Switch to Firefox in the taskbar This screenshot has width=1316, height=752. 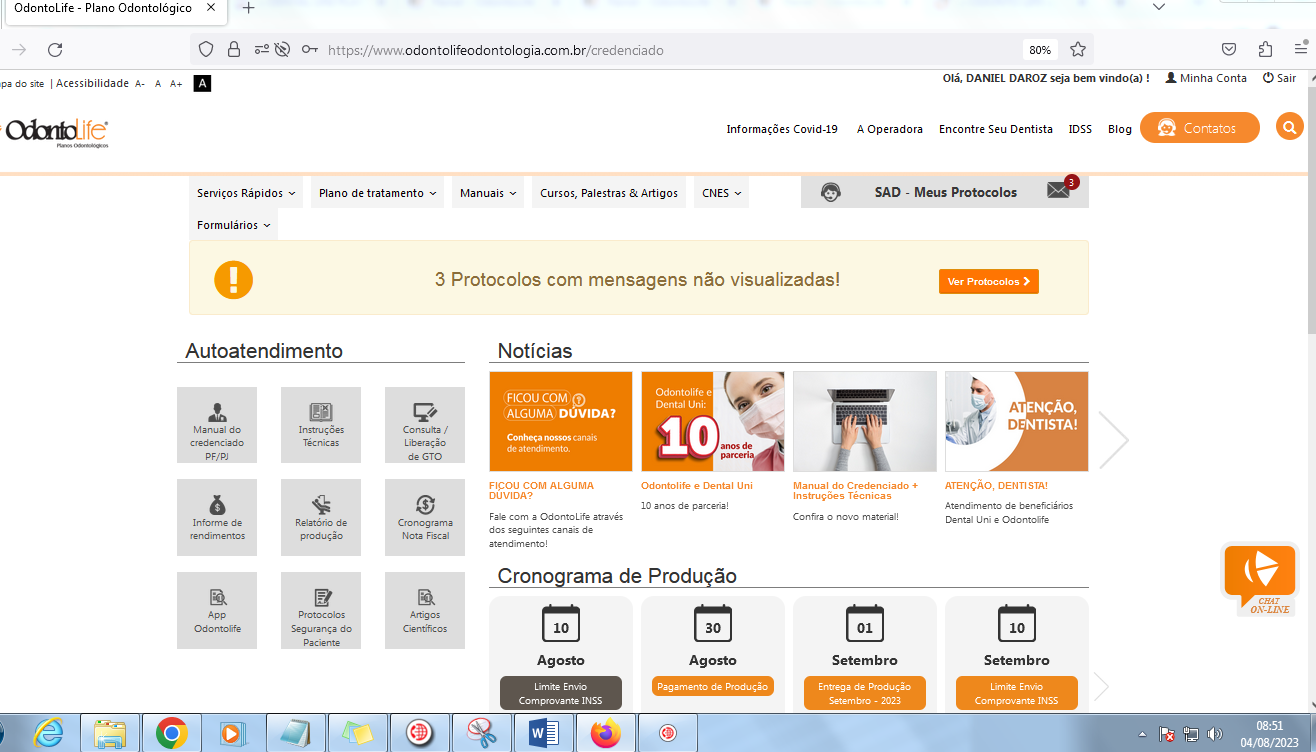pyautogui.click(x=606, y=734)
